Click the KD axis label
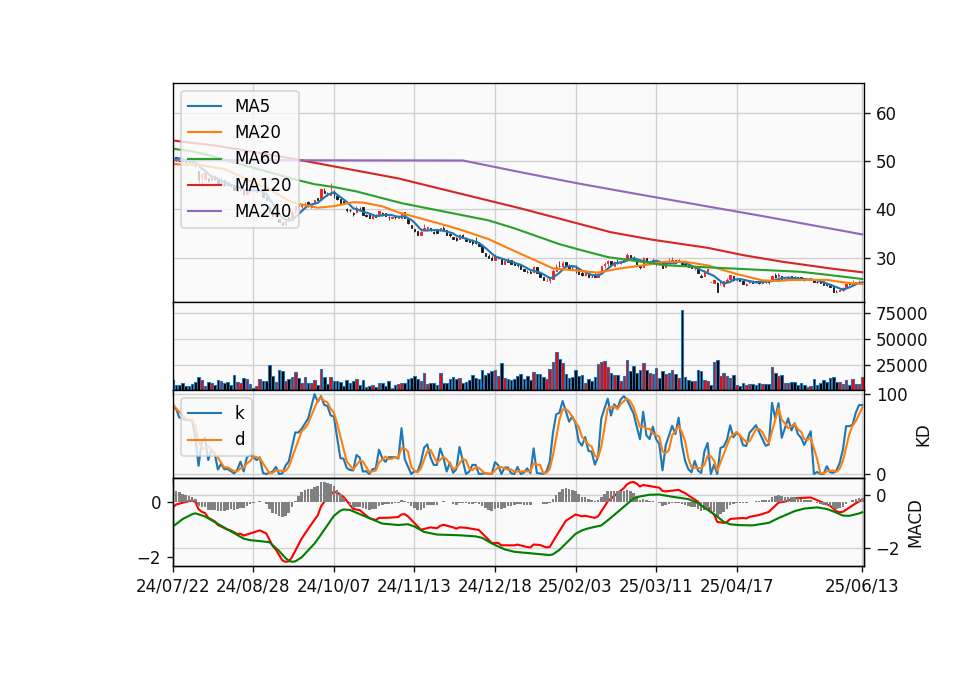Image resolution: width=960 pixels, height=690 pixels. (923, 437)
